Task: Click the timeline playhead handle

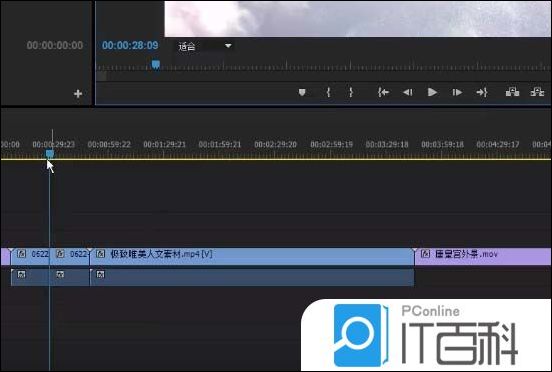Action: (50, 154)
